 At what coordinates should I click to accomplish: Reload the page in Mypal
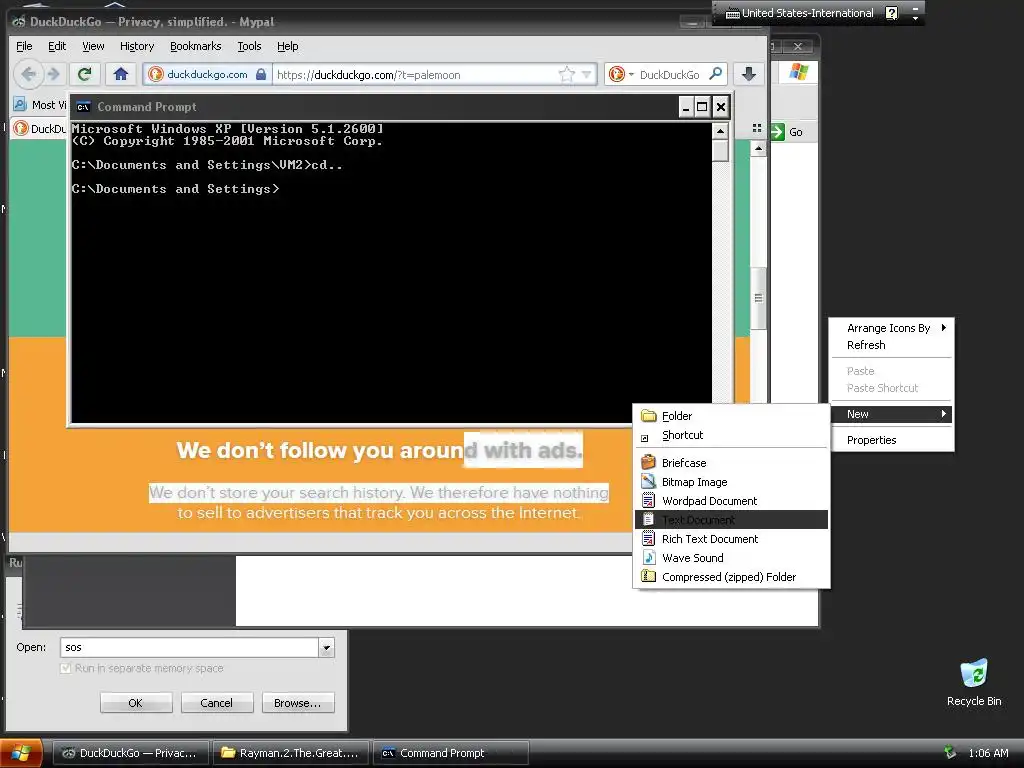click(84, 74)
